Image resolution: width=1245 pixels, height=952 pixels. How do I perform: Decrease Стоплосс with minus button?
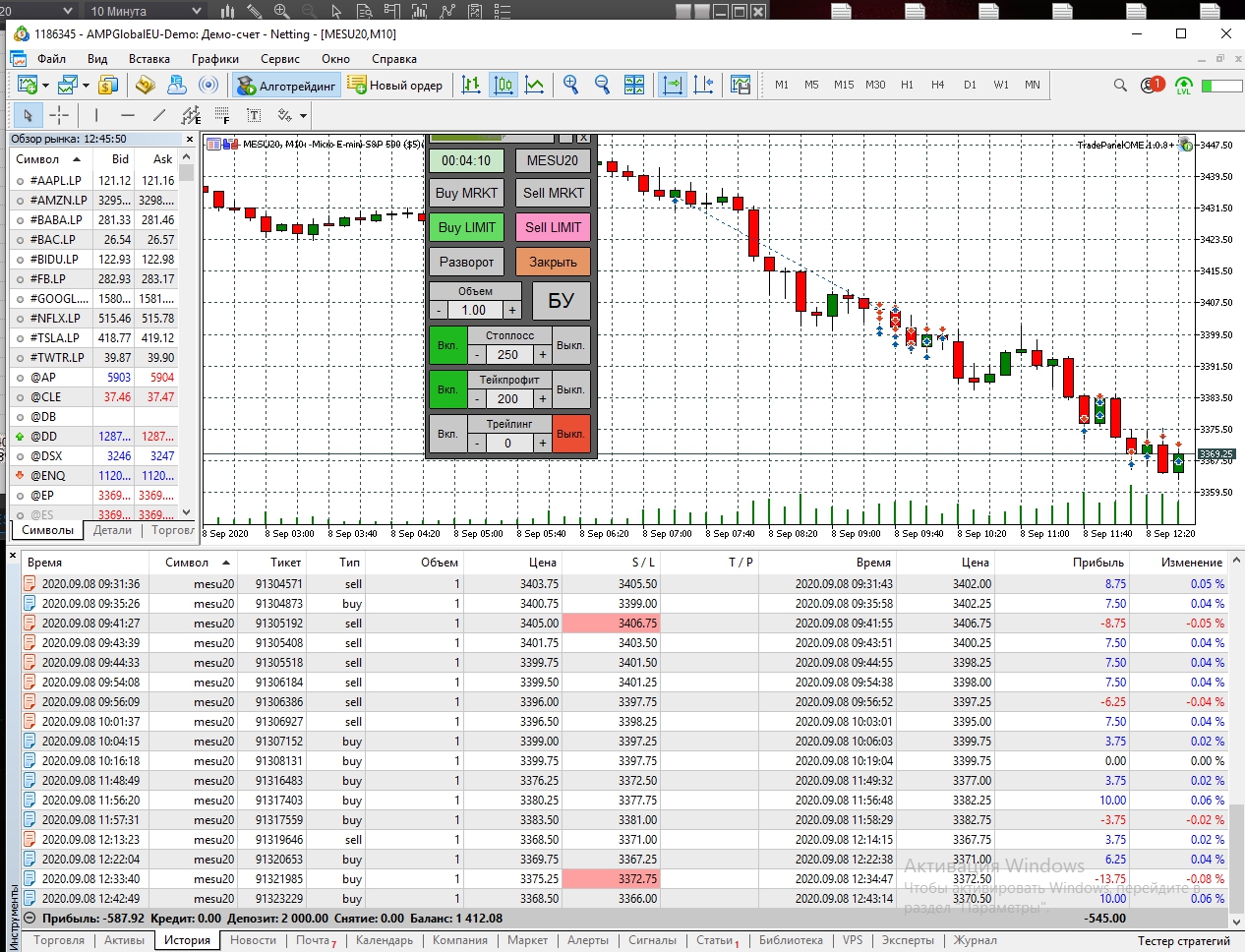tap(477, 355)
